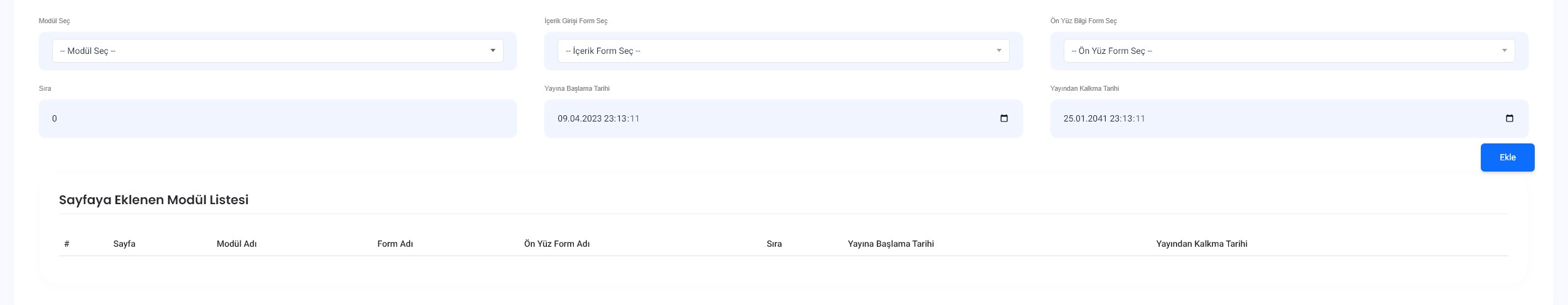This screenshot has height=305, width=1568.
Task: Open the Modül Seç dropdown
Action: (x=276, y=51)
